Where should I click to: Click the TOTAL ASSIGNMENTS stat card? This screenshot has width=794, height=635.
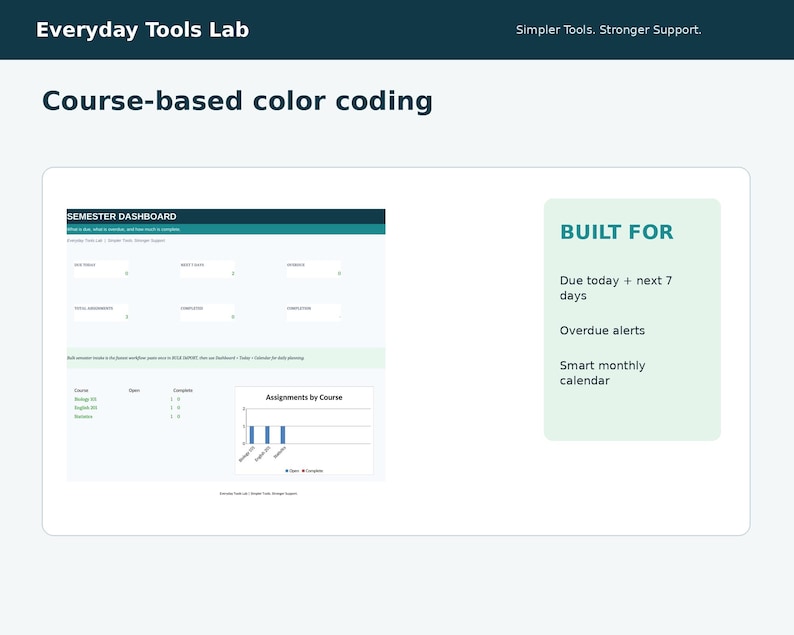point(101,312)
